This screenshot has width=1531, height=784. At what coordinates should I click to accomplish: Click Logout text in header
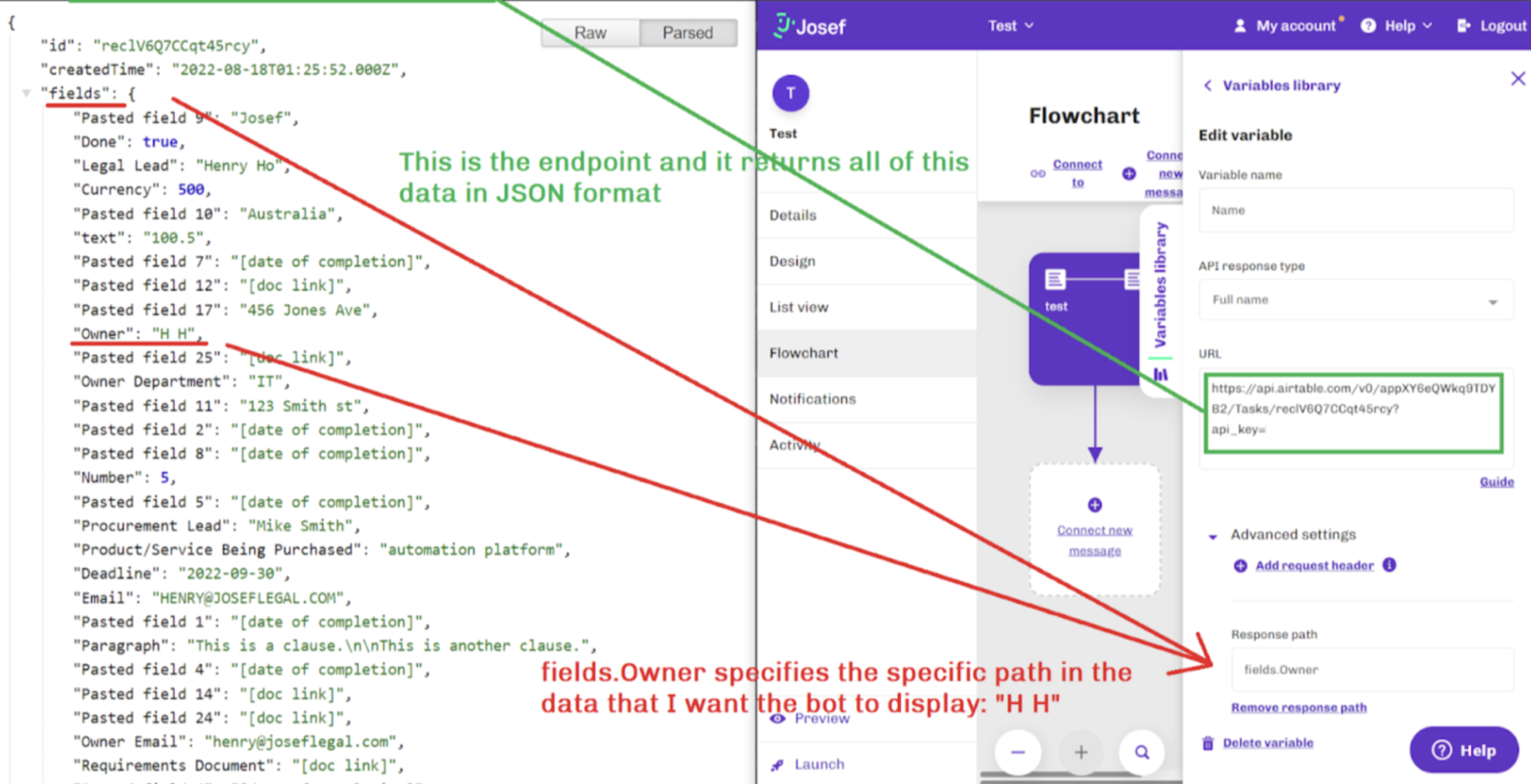pos(1503,26)
